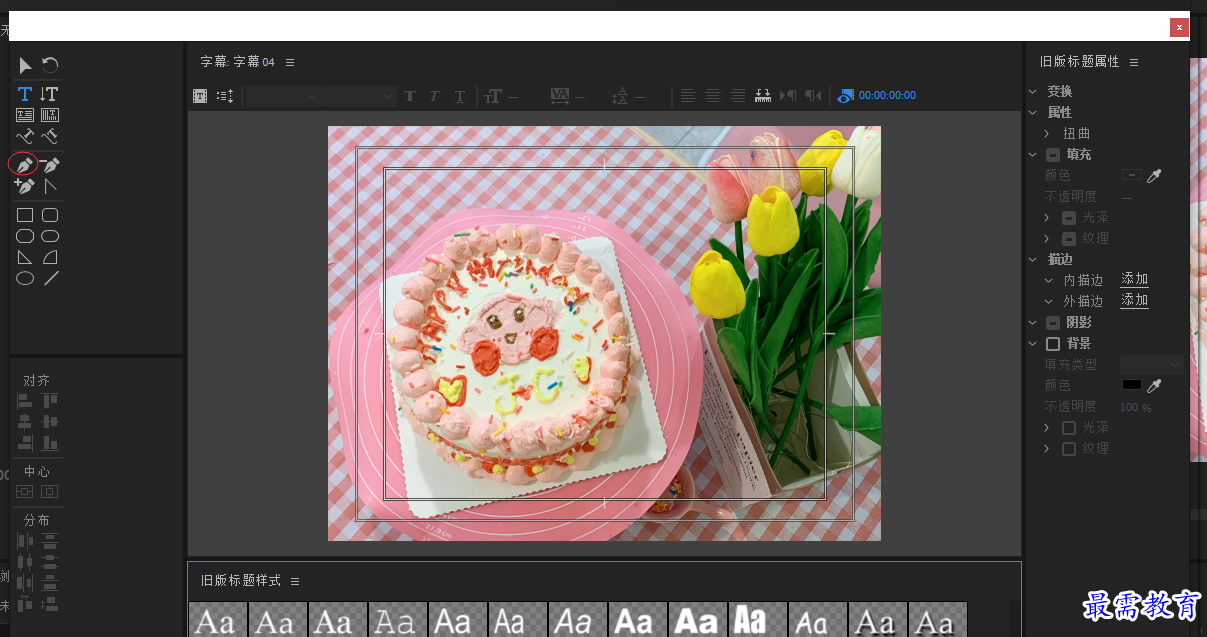
Task: Toggle fill 光泽 (Sheen) checkbox
Action: tap(1069, 217)
